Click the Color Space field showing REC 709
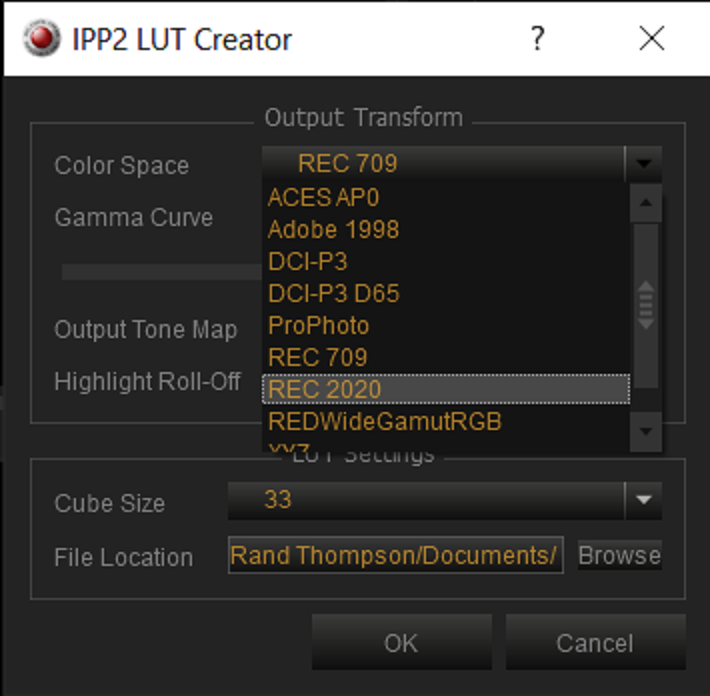This screenshot has width=710, height=696. 443,163
